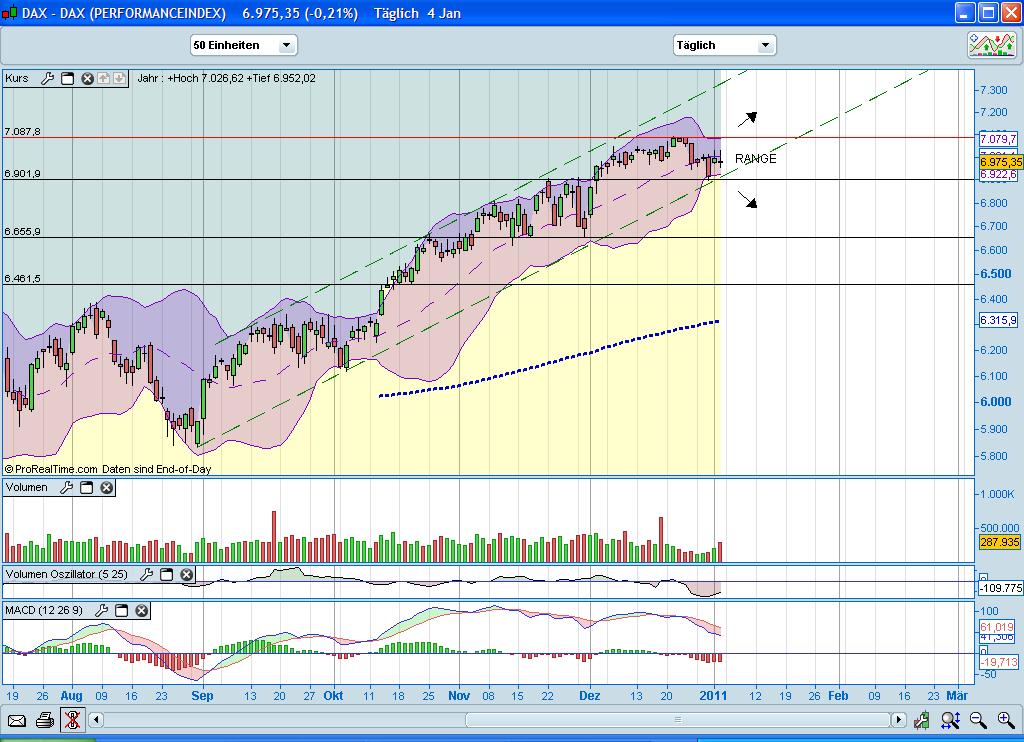Select the Volumen panel header label

pyautogui.click(x=27, y=488)
